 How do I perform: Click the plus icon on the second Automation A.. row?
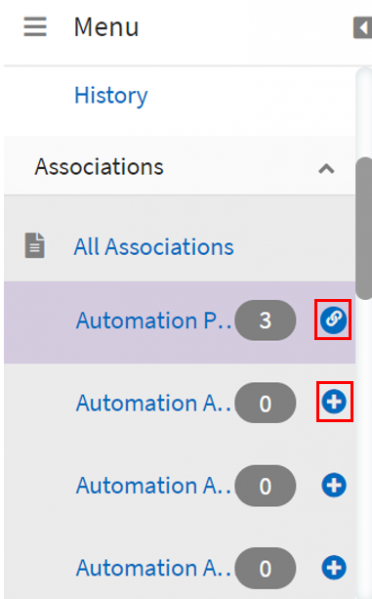click(334, 485)
